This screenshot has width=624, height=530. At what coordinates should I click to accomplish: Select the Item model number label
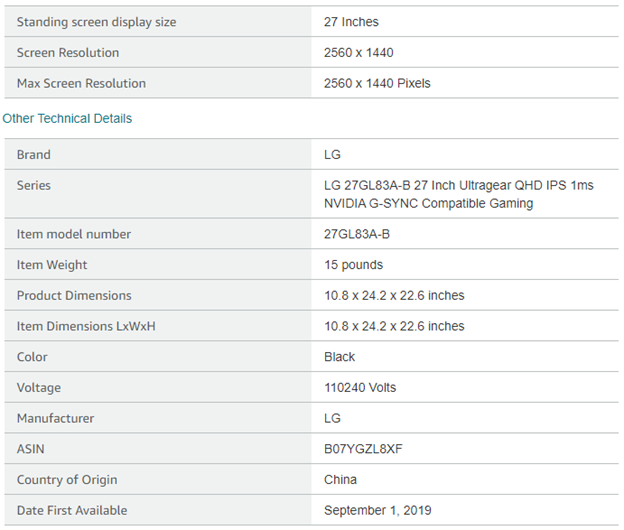point(74,234)
